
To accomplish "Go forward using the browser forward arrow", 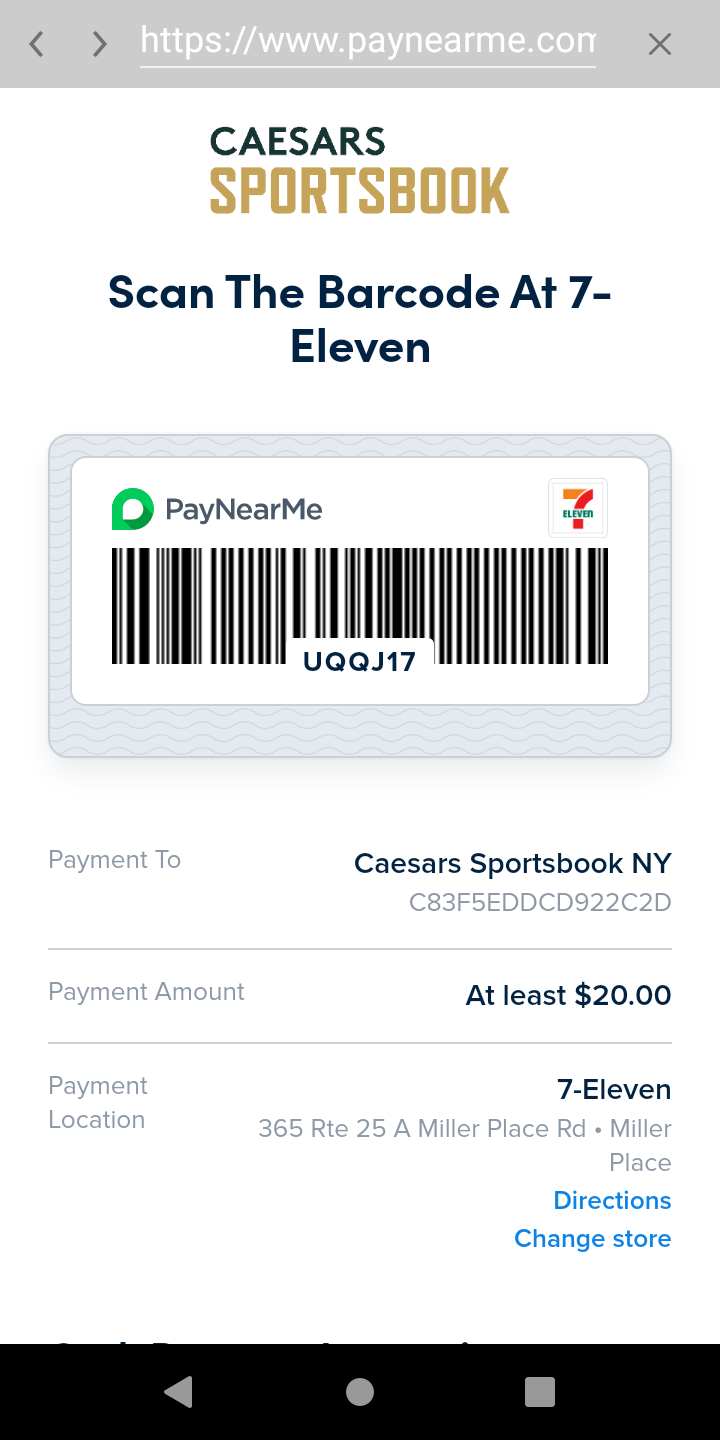I will click(99, 44).
